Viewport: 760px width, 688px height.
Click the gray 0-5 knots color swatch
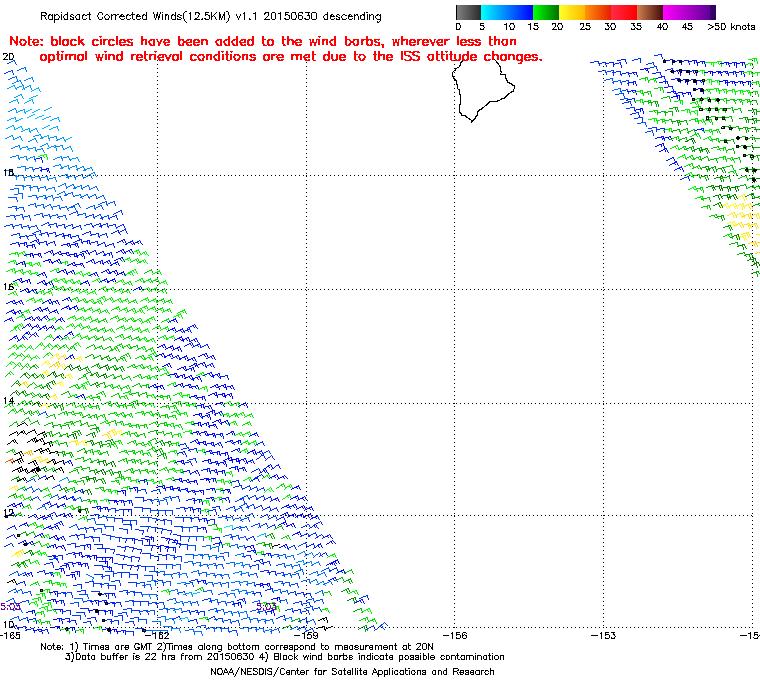[468, 12]
